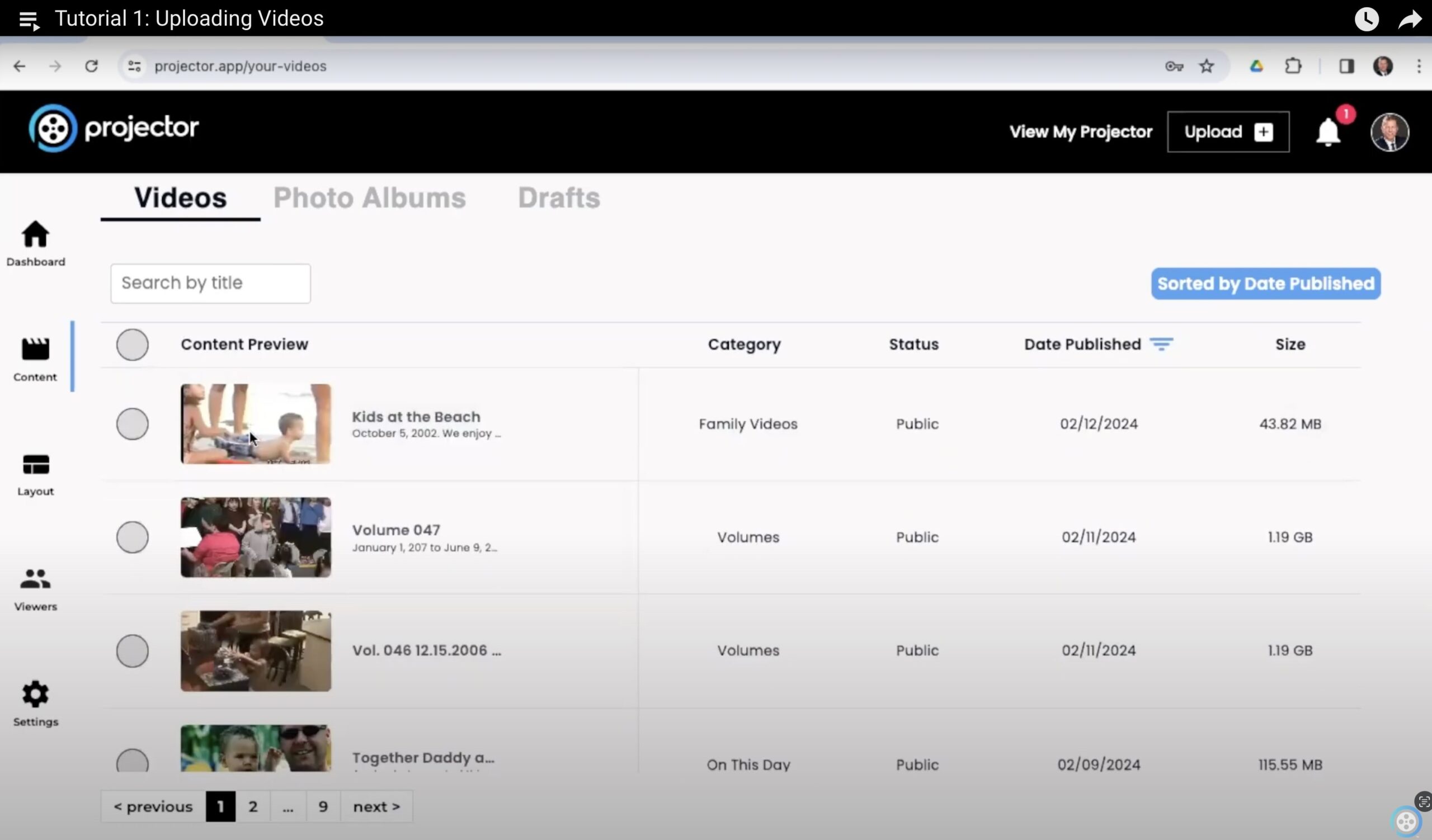
Task: Open Viewers section in the sidebar
Action: point(35,590)
